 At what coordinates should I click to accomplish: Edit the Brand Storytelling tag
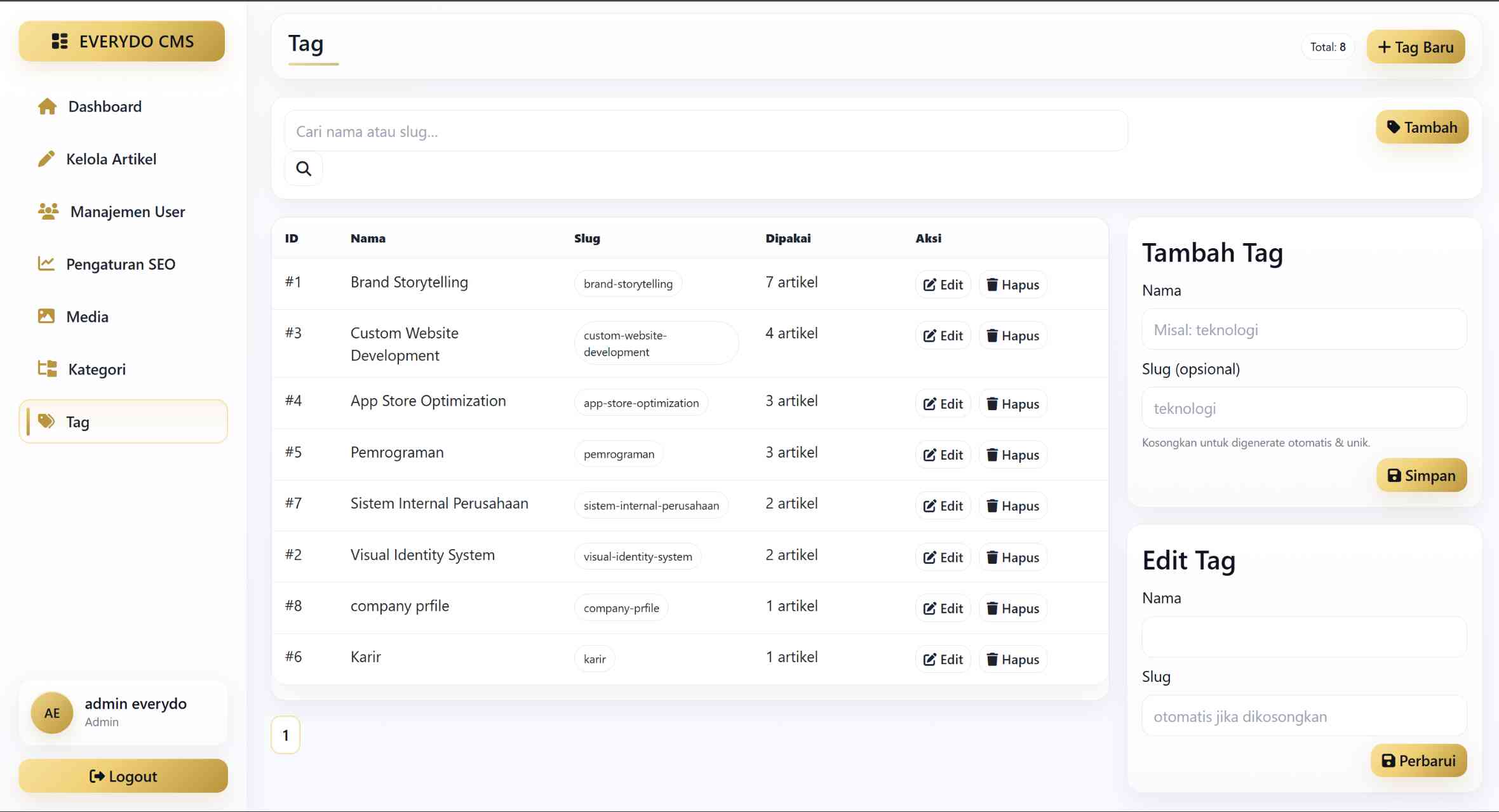pos(943,284)
